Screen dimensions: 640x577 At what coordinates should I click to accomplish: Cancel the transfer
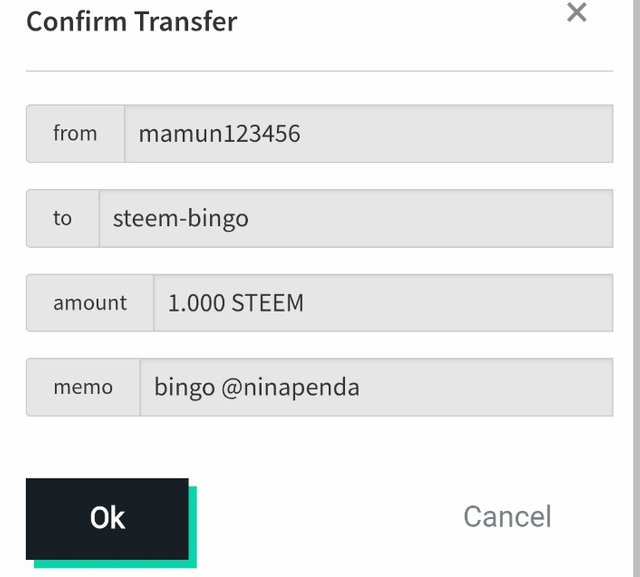coord(507,517)
